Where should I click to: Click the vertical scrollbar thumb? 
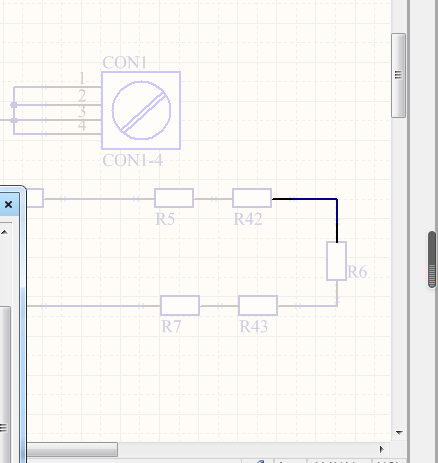[399, 75]
